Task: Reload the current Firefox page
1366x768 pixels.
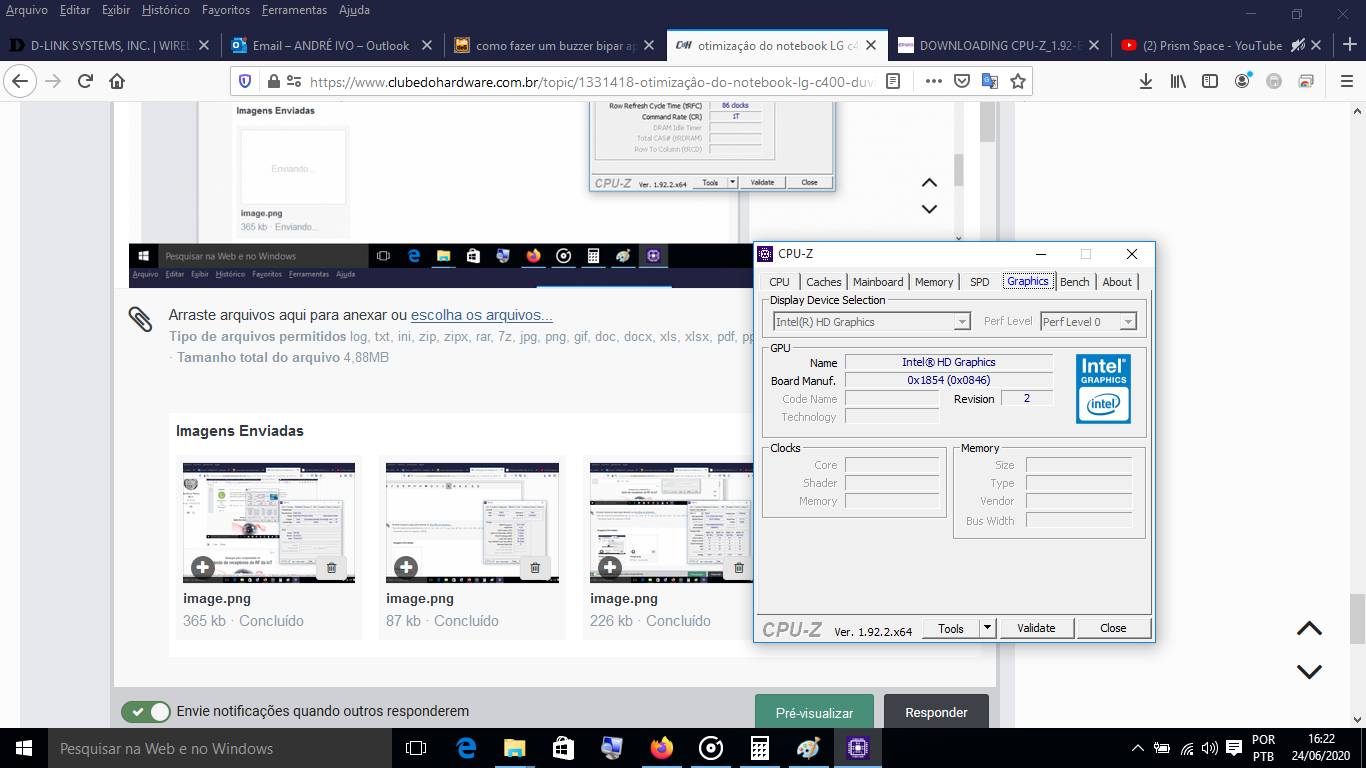Action: pos(85,81)
